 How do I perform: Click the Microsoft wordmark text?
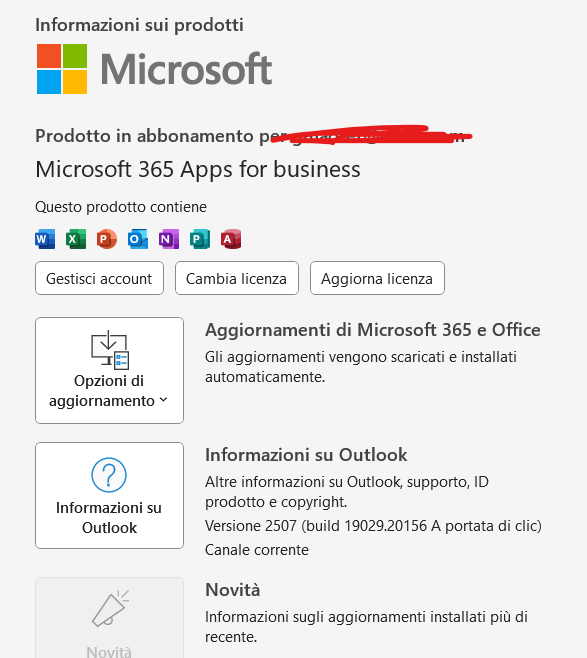coord(186,69)
